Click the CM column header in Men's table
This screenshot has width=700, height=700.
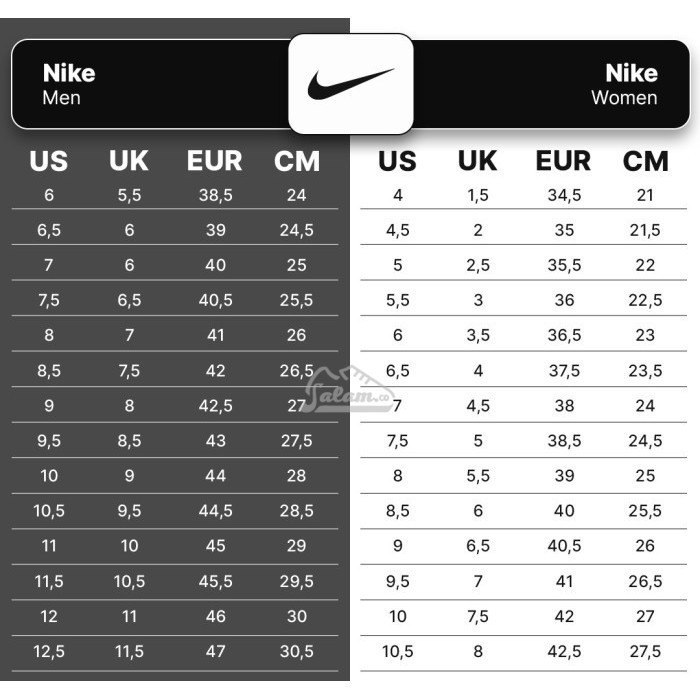coord(297,161)
